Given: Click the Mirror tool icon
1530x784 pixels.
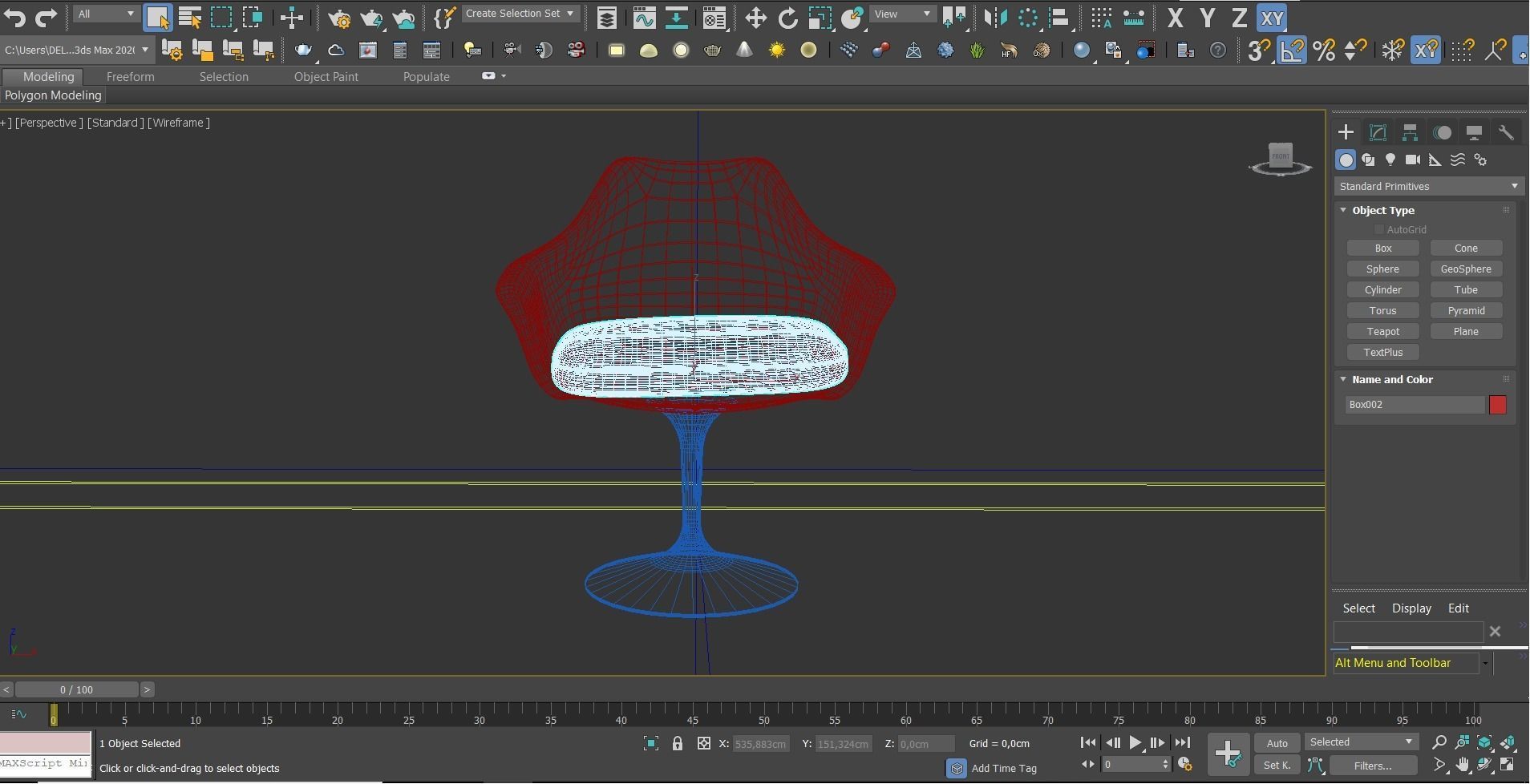Looking at the screenshot, I should click(x=994, y=17).
